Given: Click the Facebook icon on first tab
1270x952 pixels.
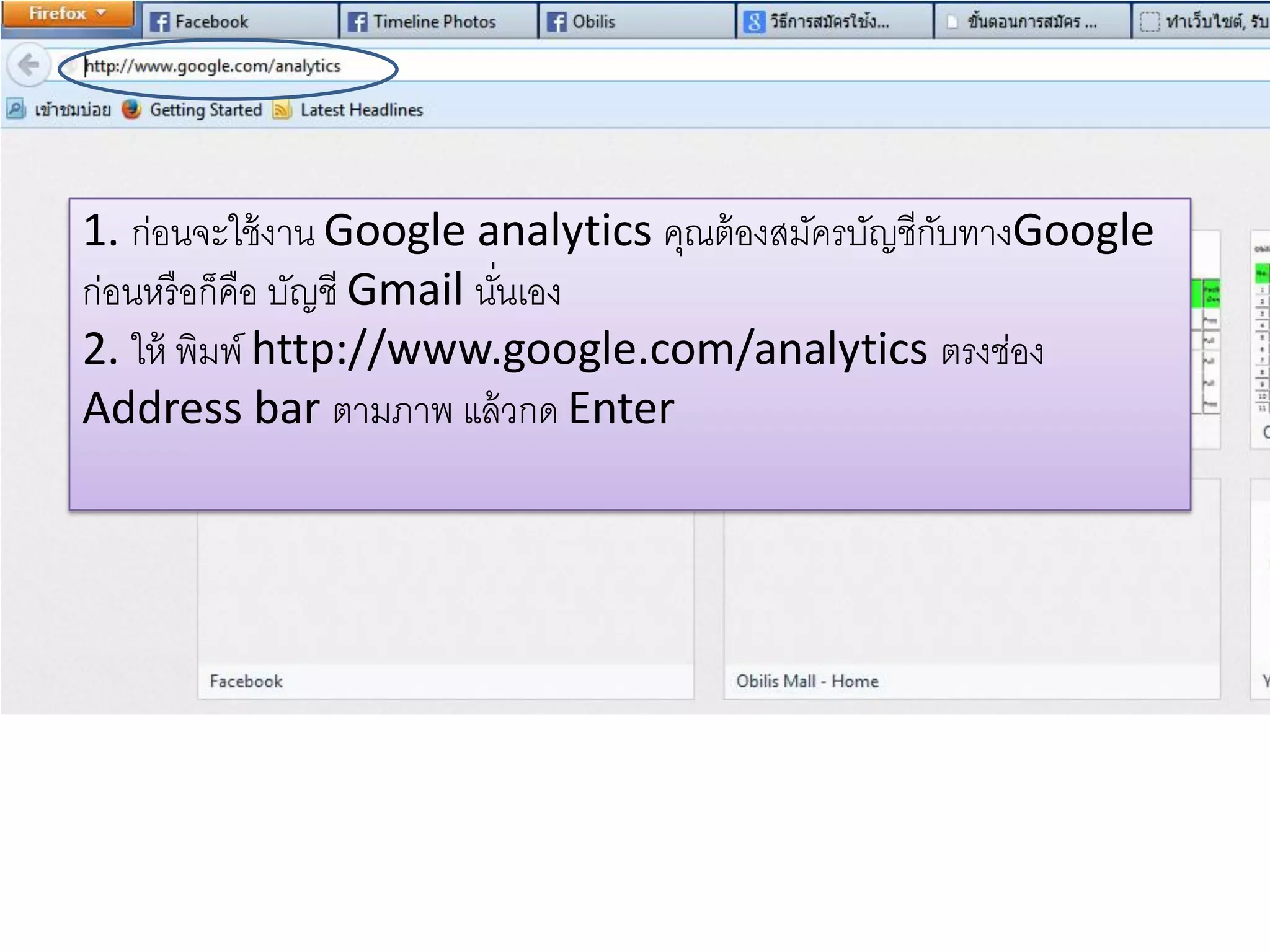Looking at the screenshot, I should click(160, 22).
